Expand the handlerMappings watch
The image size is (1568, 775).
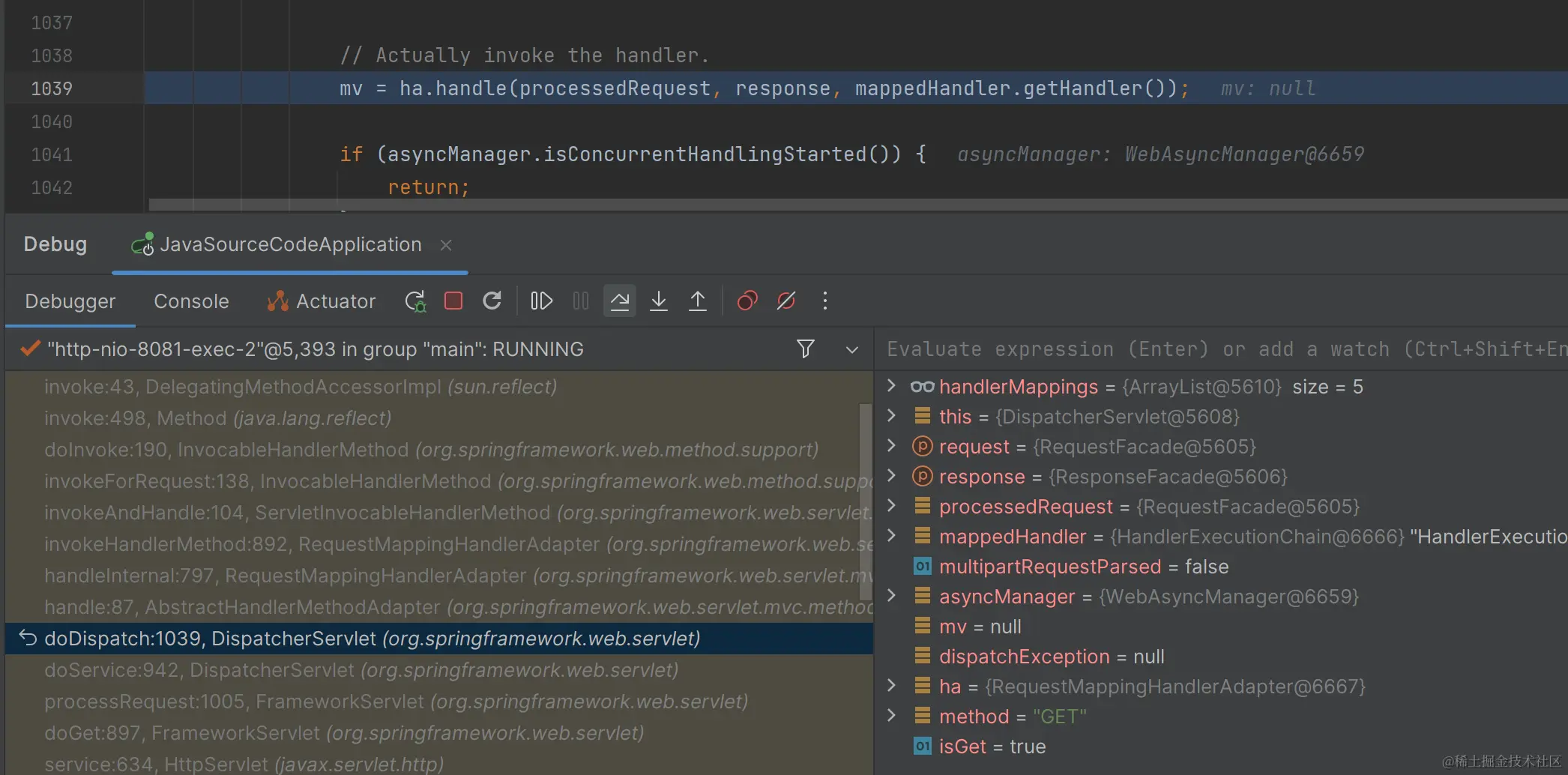click(891, 386)
